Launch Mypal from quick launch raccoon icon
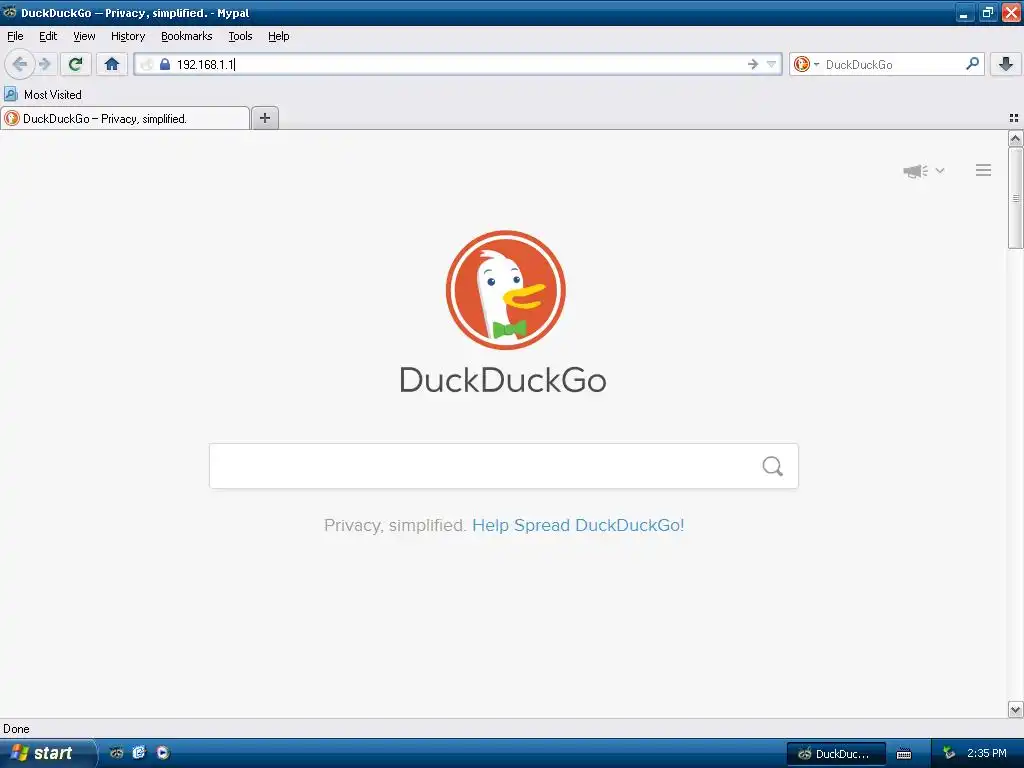 [x=116, y=753]
